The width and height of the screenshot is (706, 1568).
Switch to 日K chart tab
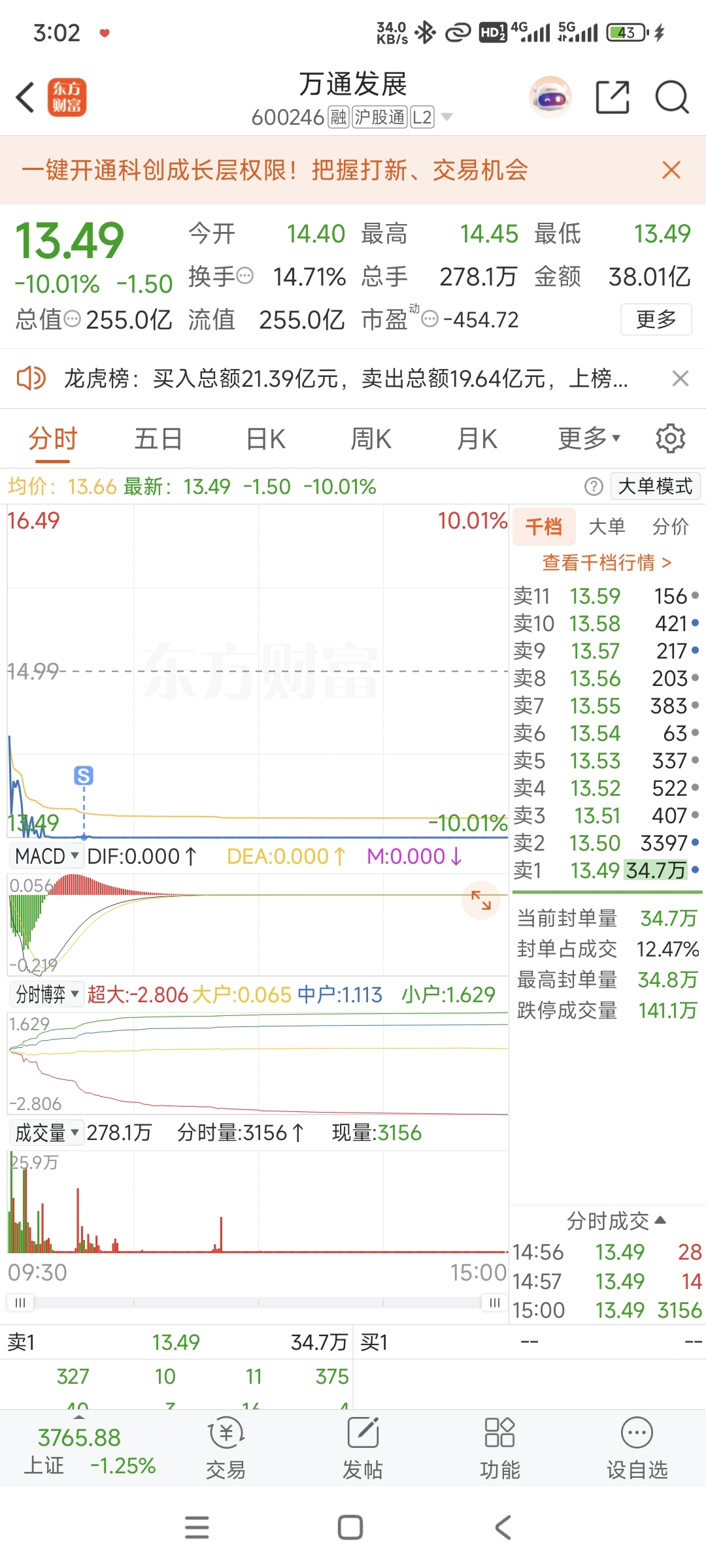(x=266, y=438)
